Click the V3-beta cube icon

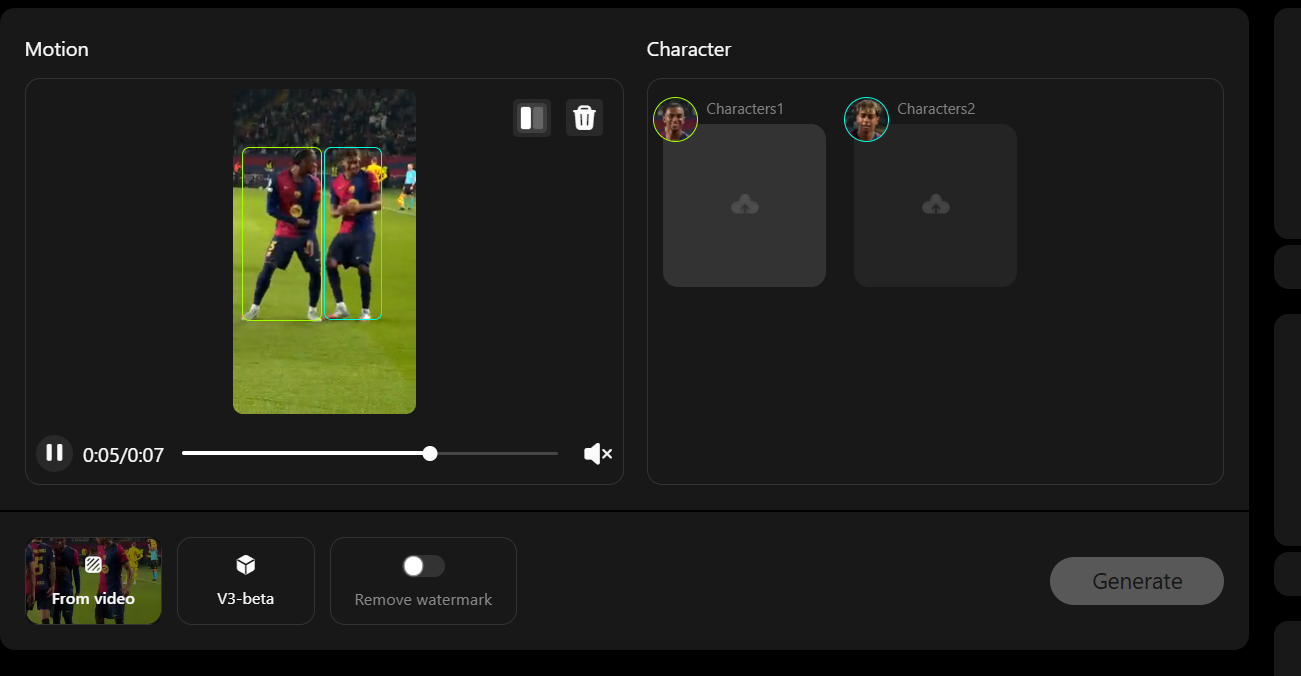click(x=246, y=566)
